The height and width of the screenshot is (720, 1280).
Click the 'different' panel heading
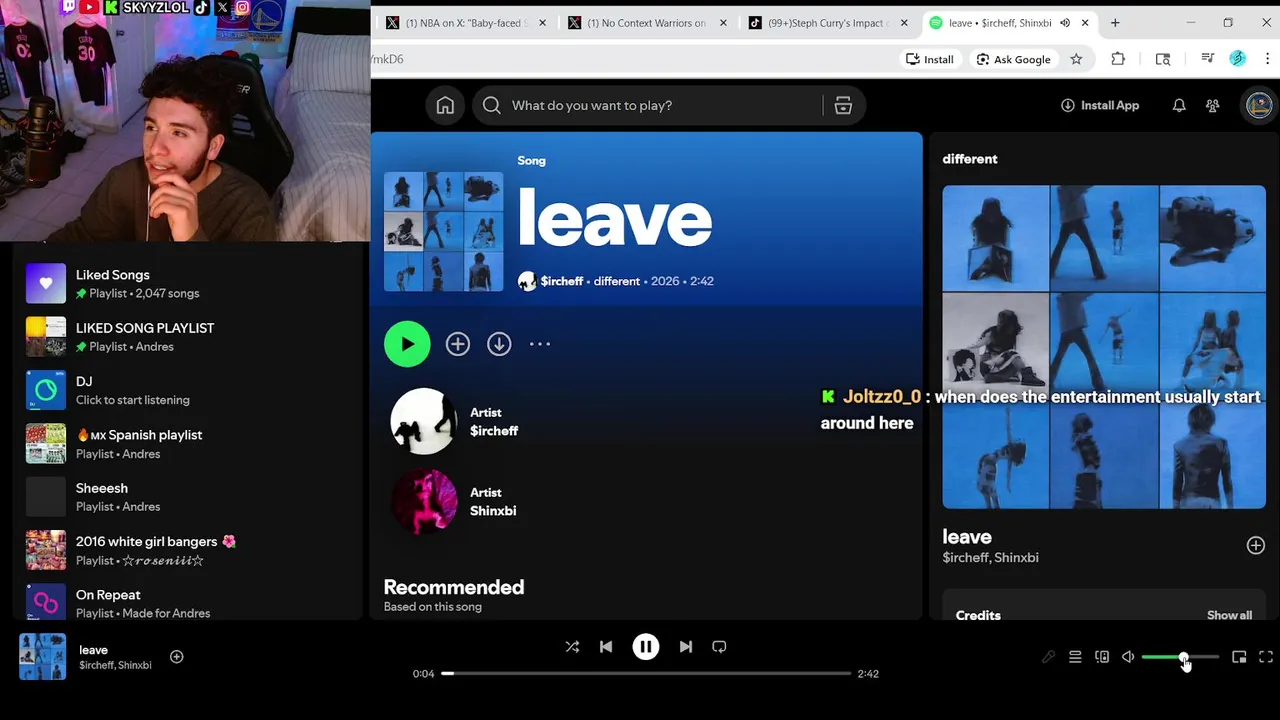coord(970,159)
